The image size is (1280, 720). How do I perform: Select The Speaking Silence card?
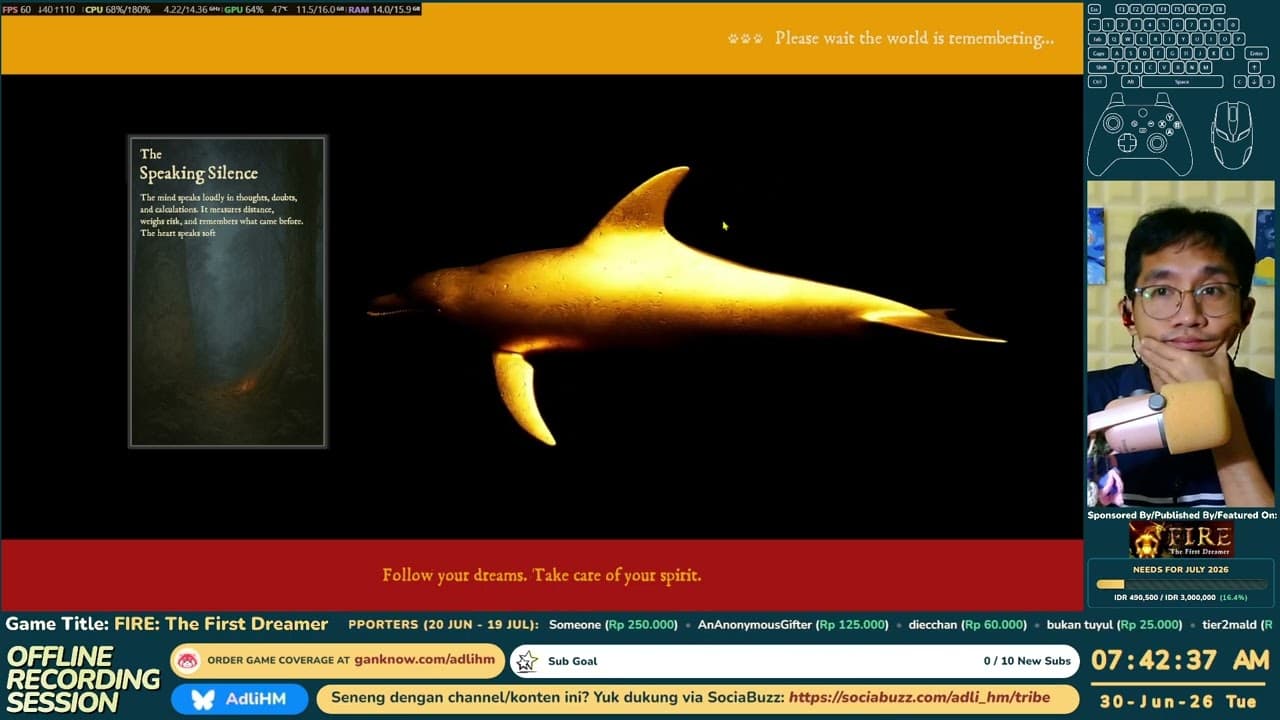[x=227, y=291]
